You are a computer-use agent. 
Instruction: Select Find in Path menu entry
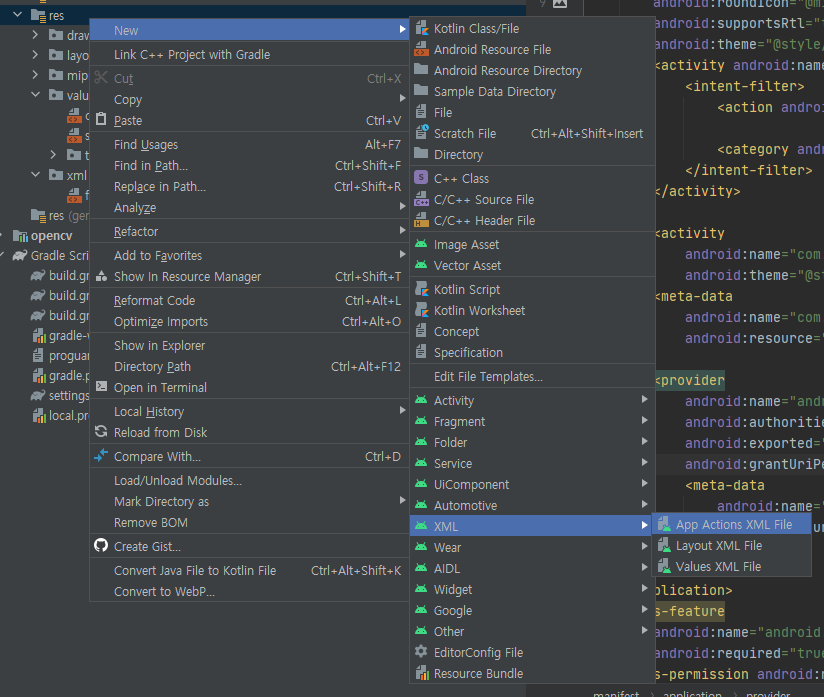249,166
